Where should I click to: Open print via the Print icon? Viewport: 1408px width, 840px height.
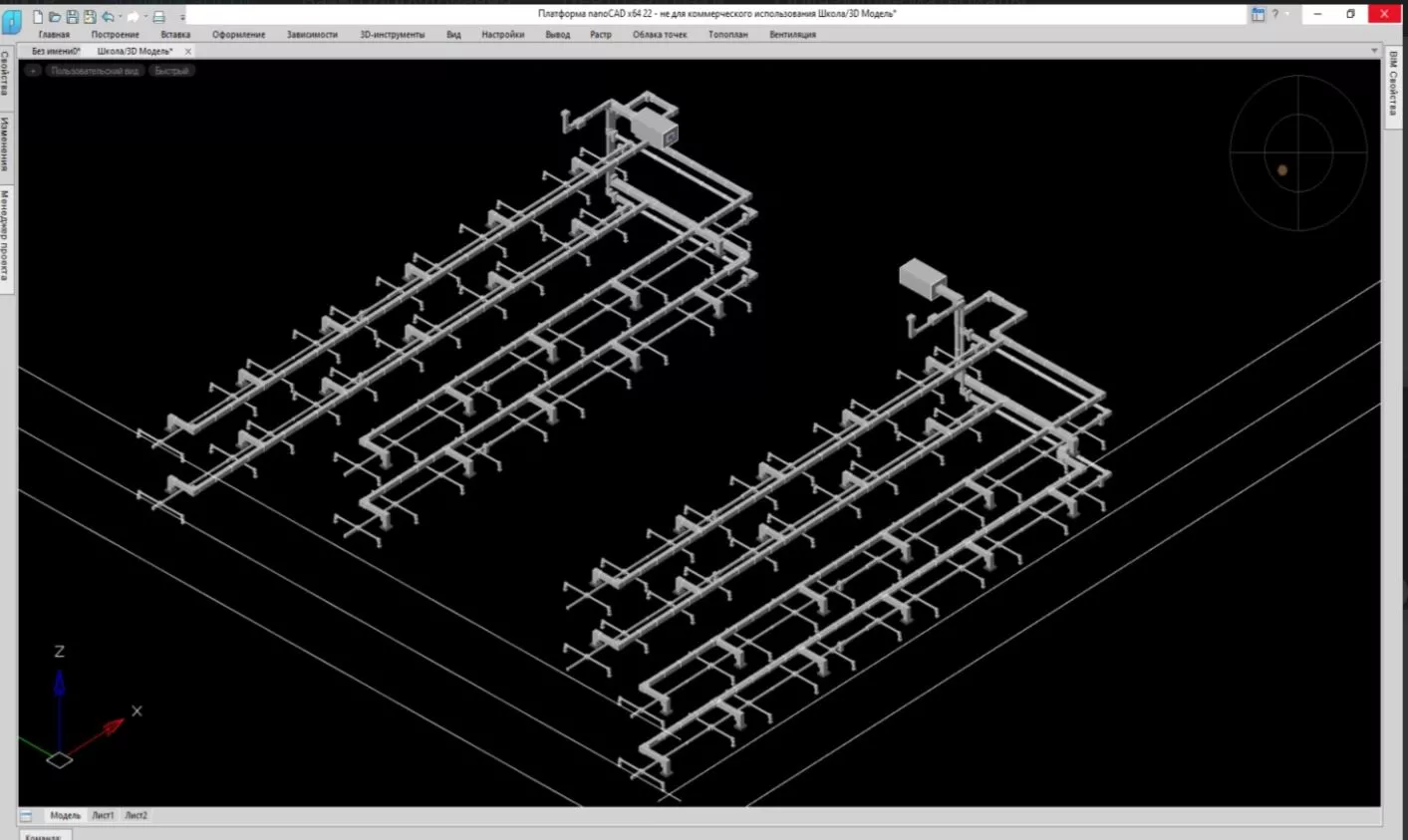click(157, 15)
